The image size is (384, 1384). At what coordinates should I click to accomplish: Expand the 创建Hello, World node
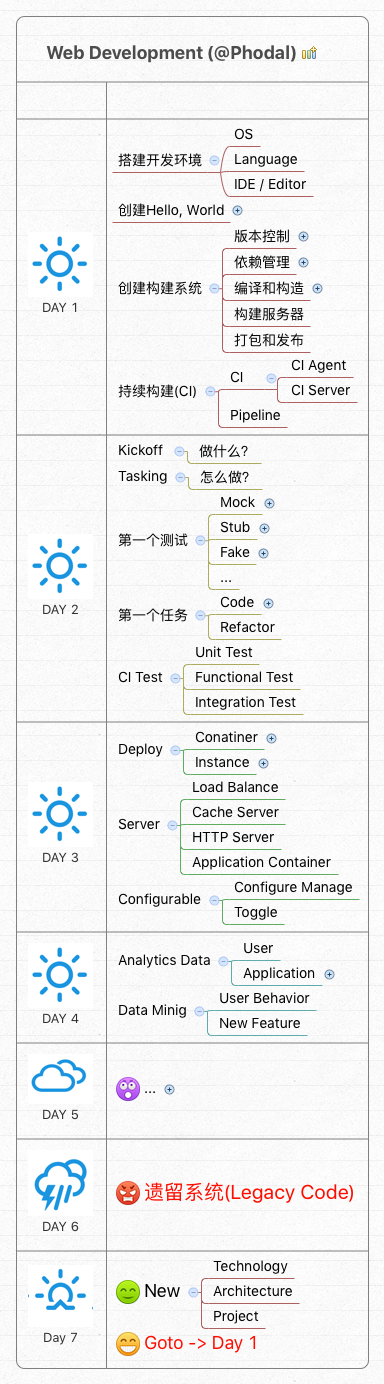(x=237, y=210)
